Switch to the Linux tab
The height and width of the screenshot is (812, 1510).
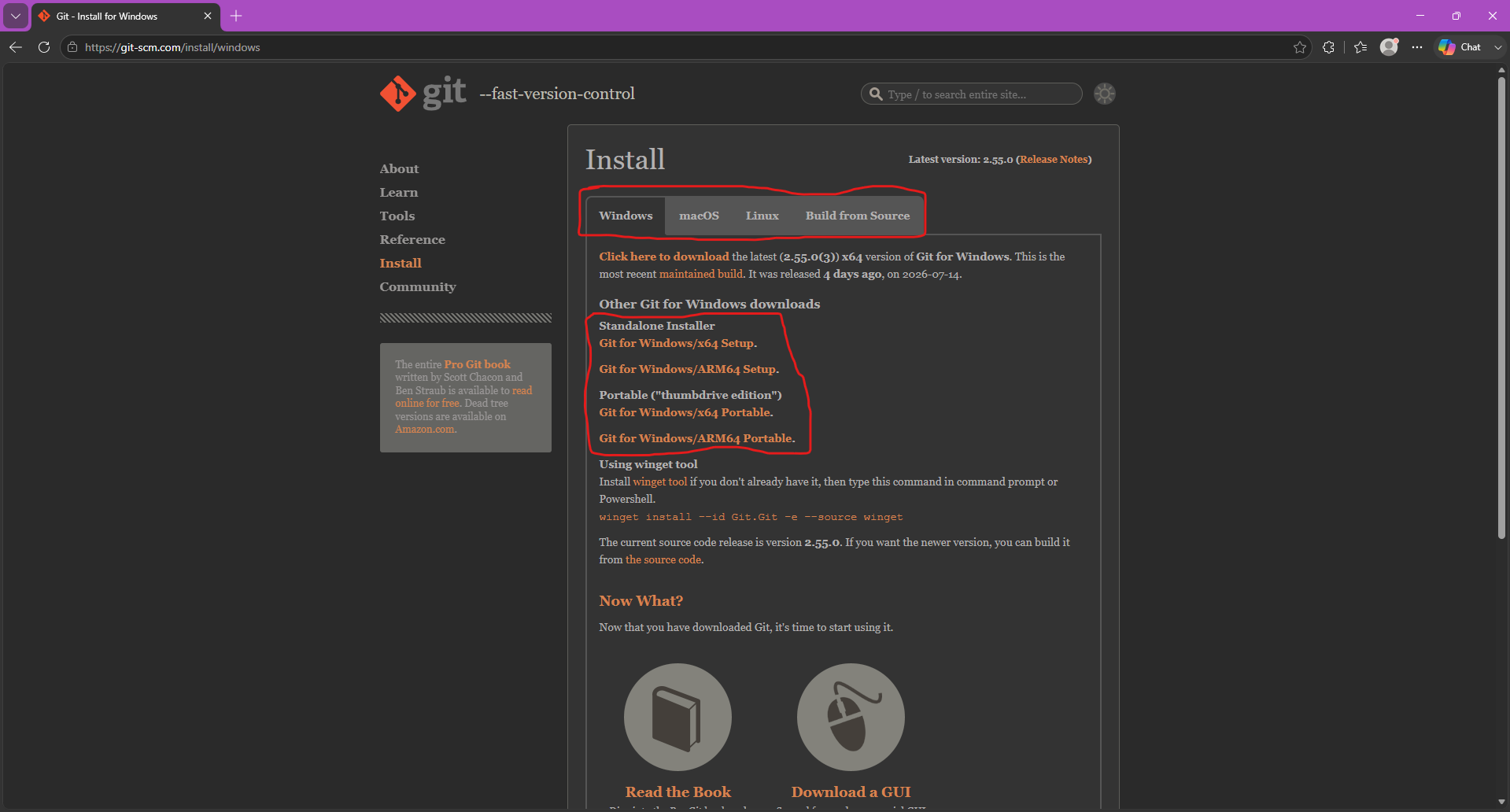point(762,216)
